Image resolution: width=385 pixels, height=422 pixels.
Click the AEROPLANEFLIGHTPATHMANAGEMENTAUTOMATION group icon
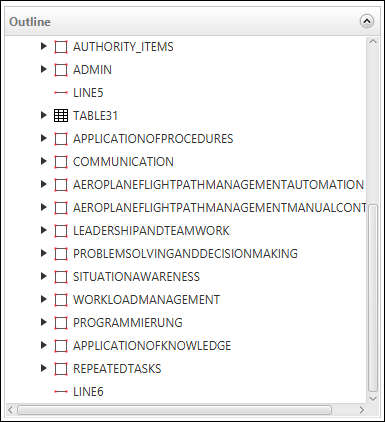[61, 185]
